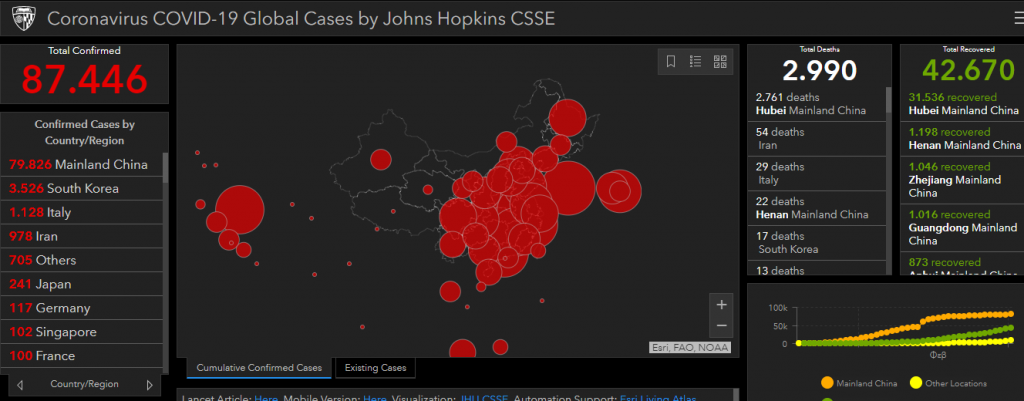Click the Esri Living Atlas link
The image size is (1024, 401).
pos(656,398)
